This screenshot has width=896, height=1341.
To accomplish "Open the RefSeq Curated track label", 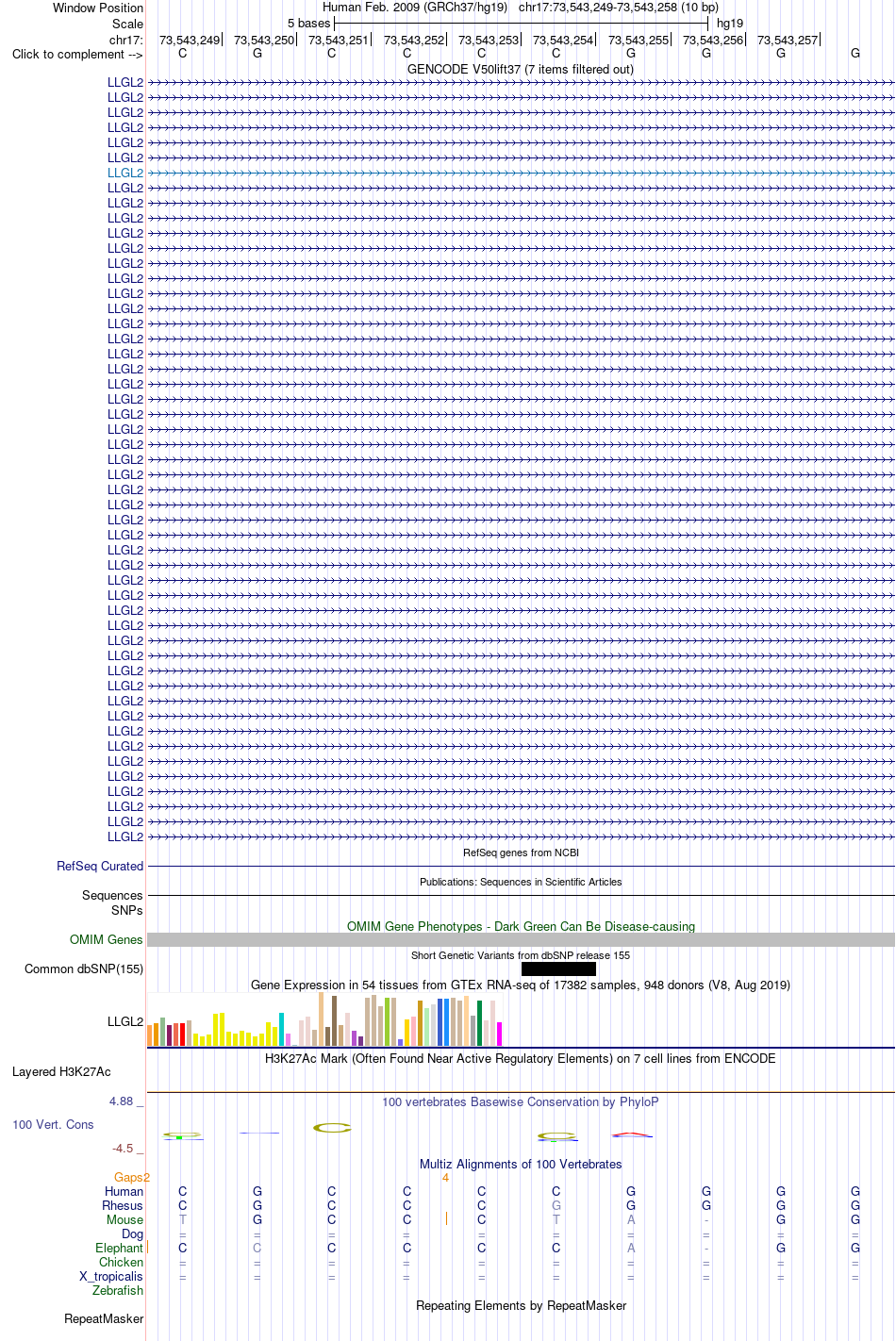I will point(100,866).
